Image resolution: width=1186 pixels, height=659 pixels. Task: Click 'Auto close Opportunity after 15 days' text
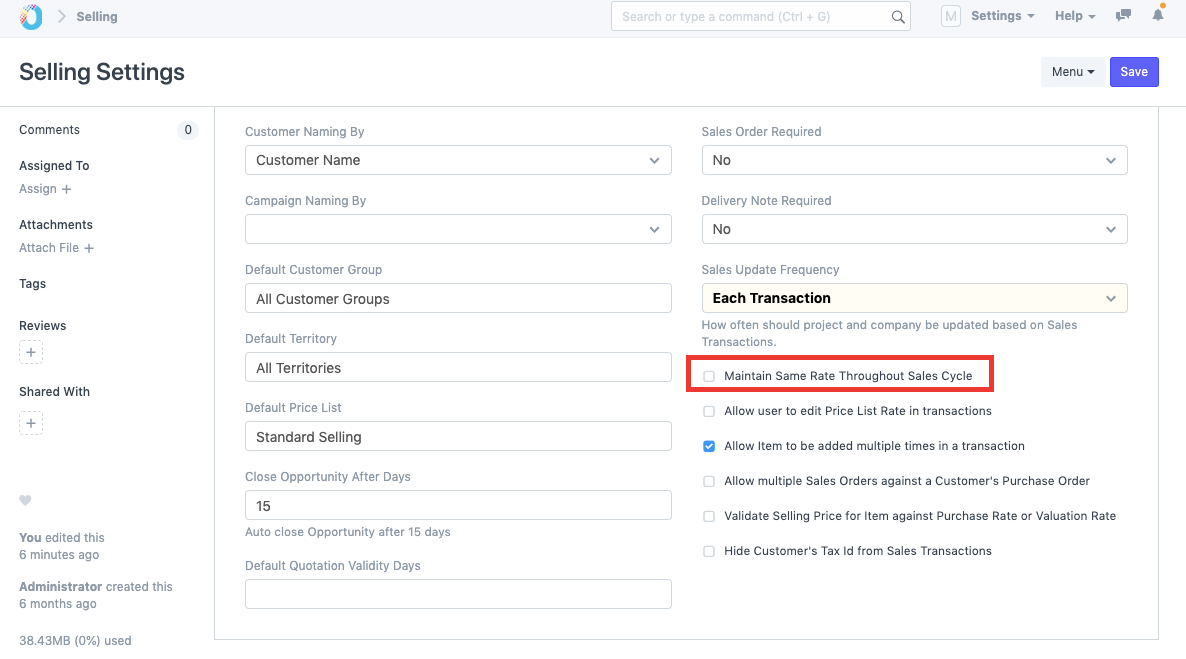348,532
